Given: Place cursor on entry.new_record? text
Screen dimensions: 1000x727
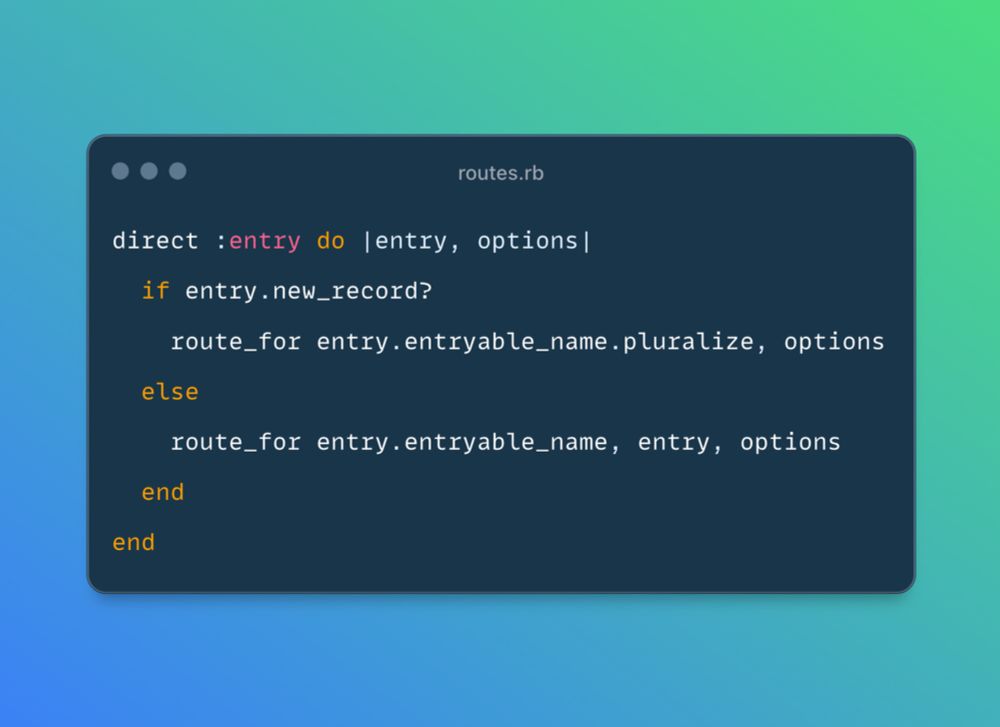Looking at the screenshot, I should pos(309,291).
